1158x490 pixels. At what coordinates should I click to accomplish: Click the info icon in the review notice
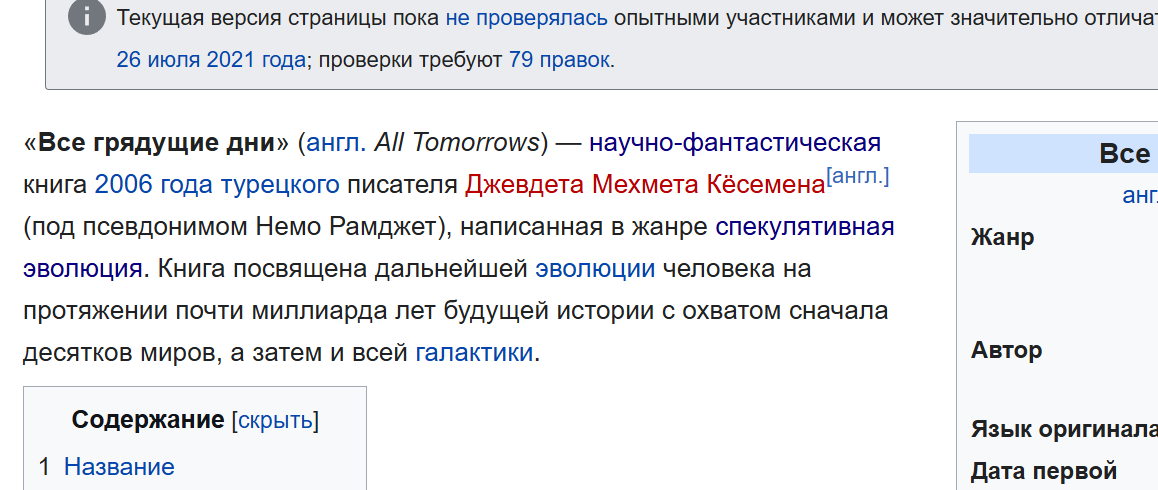click(89, 17)
